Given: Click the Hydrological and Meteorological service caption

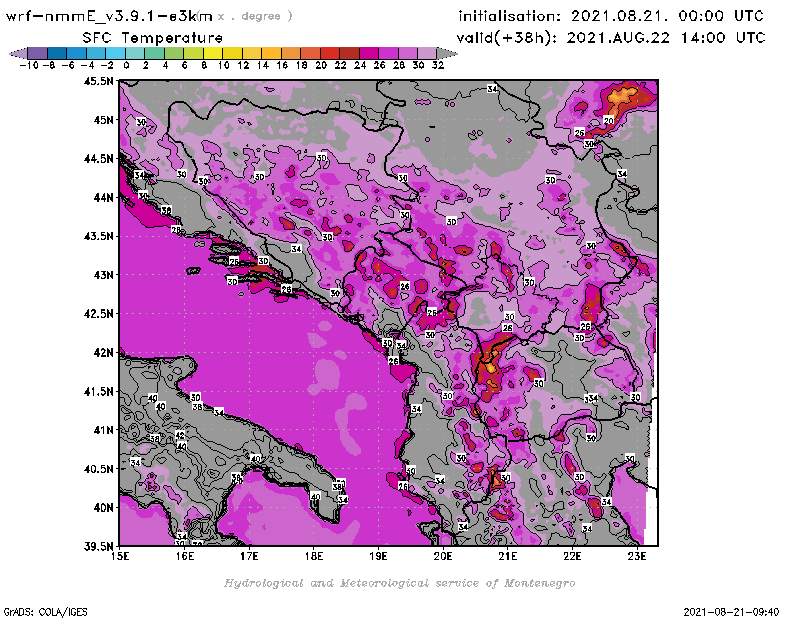Looking at the screenshot, I should 399,583.
